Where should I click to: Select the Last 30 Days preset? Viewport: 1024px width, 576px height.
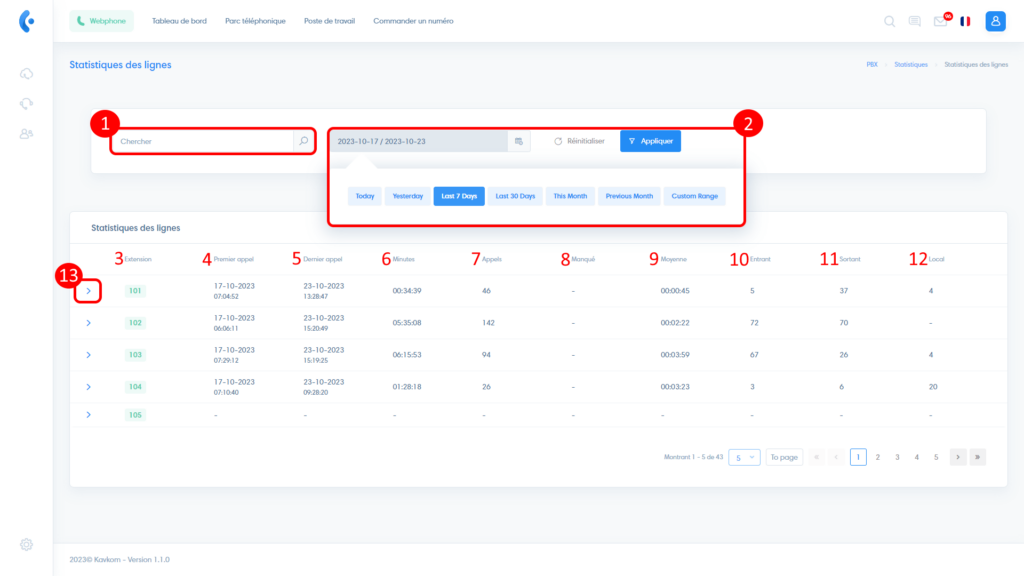tap(515, 196)
